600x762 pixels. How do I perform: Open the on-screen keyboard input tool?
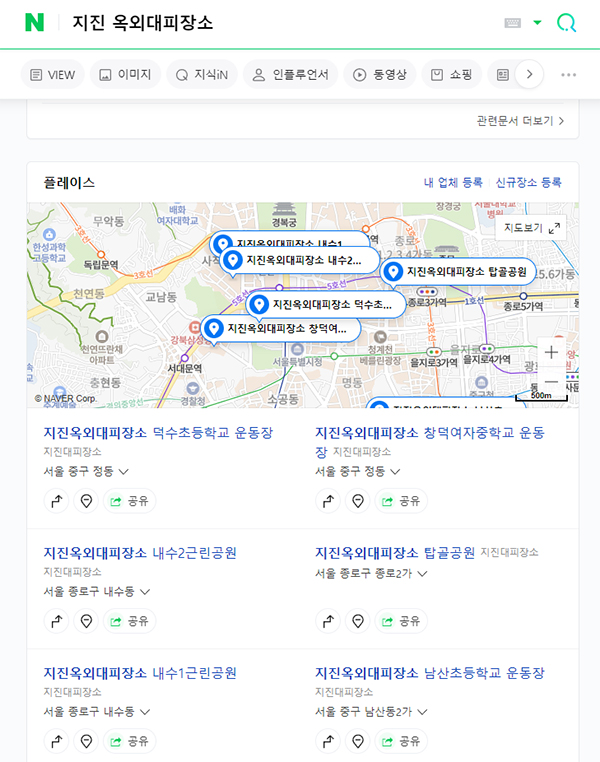tap(513, 23)
